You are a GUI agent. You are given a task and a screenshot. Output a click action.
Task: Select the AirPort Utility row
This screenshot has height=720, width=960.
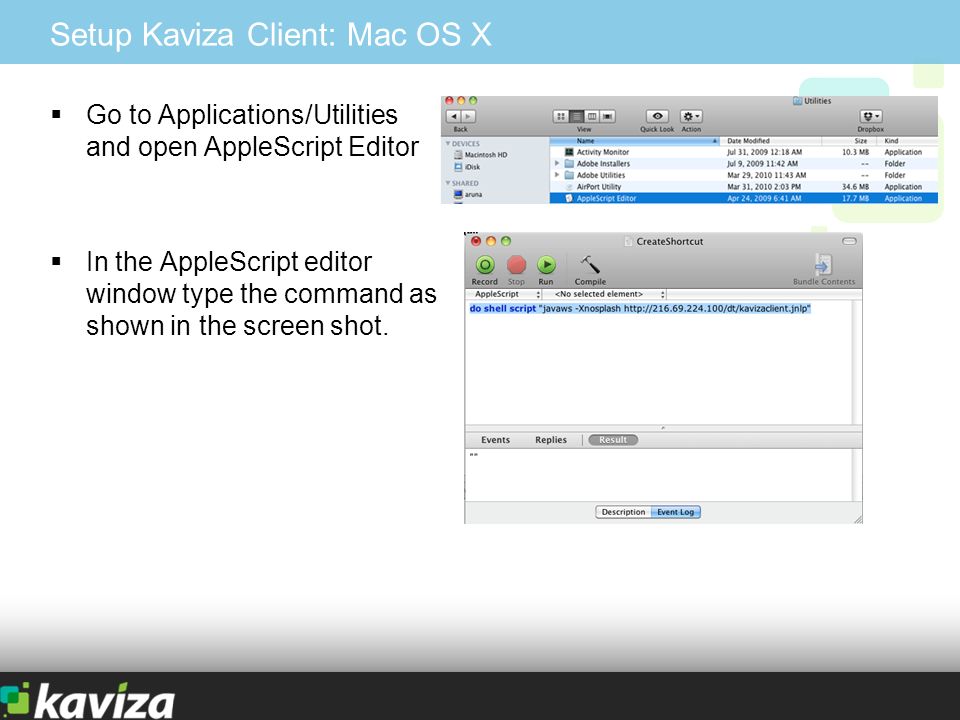click(743, 187)
